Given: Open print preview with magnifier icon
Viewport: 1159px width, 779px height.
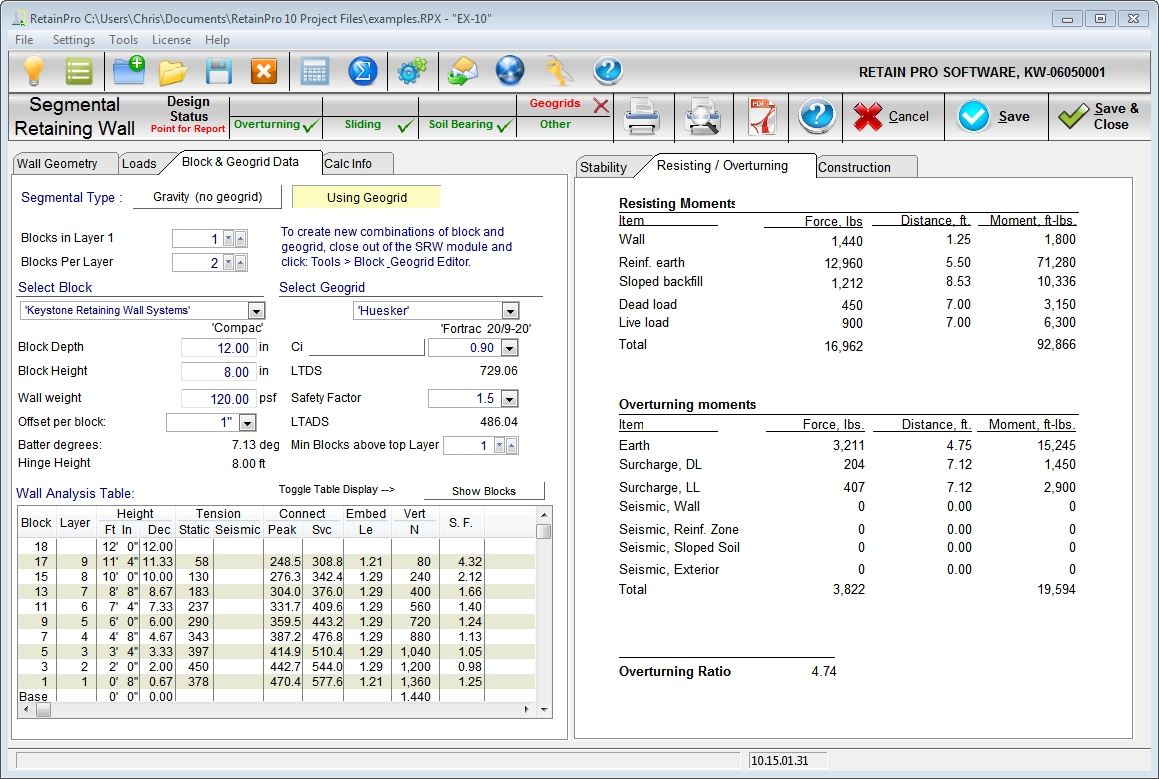Looking at the screenshot, I should [x=702, y=118].
